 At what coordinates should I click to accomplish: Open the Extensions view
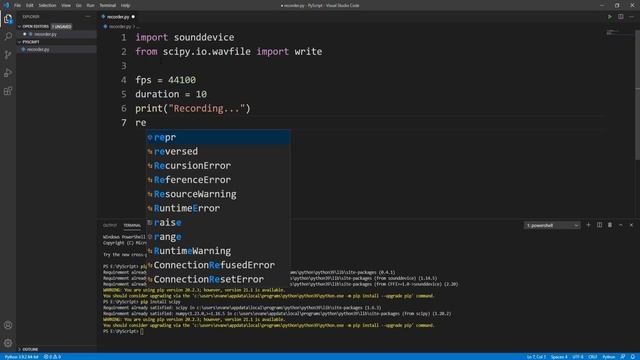(x=8, y=91)
